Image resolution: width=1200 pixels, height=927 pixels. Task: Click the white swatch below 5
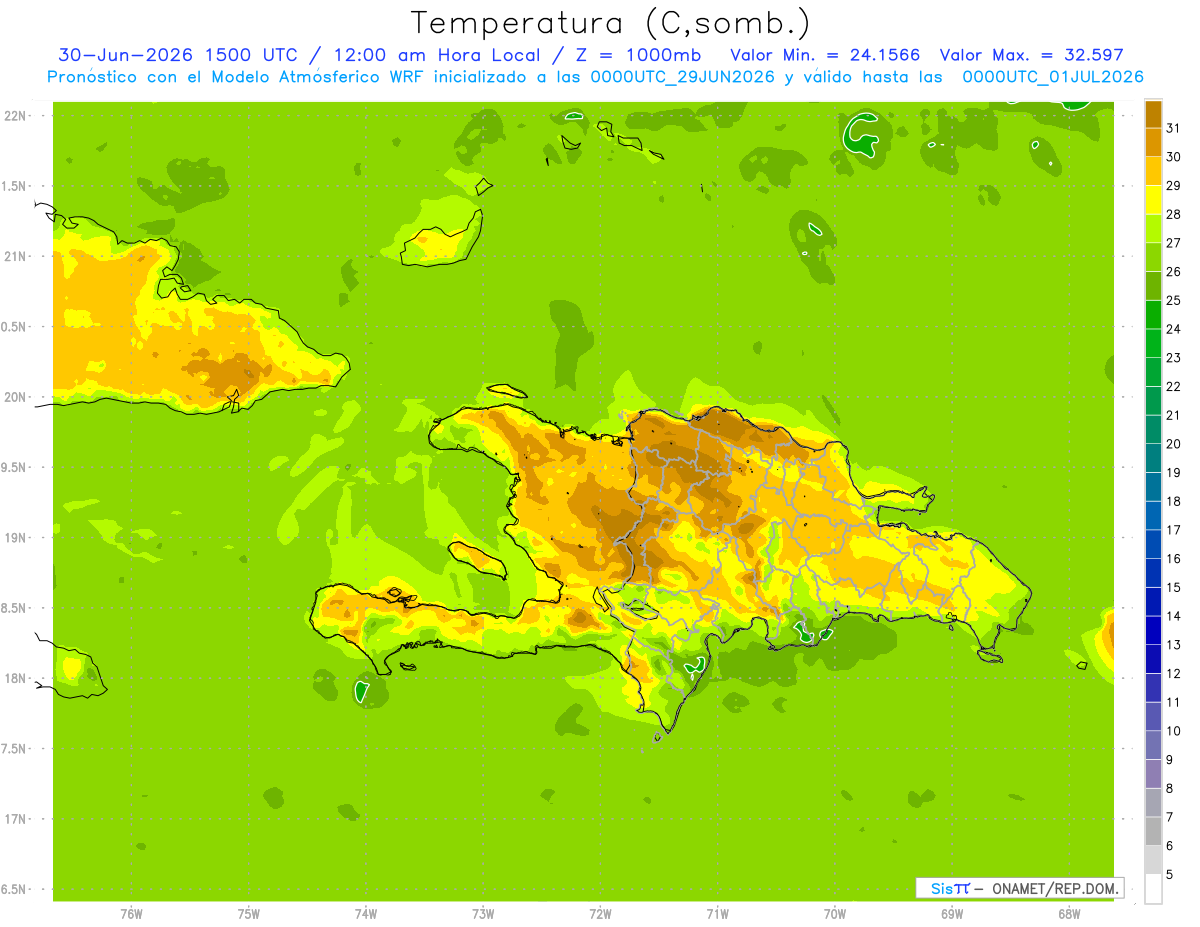coord(1153,889)
